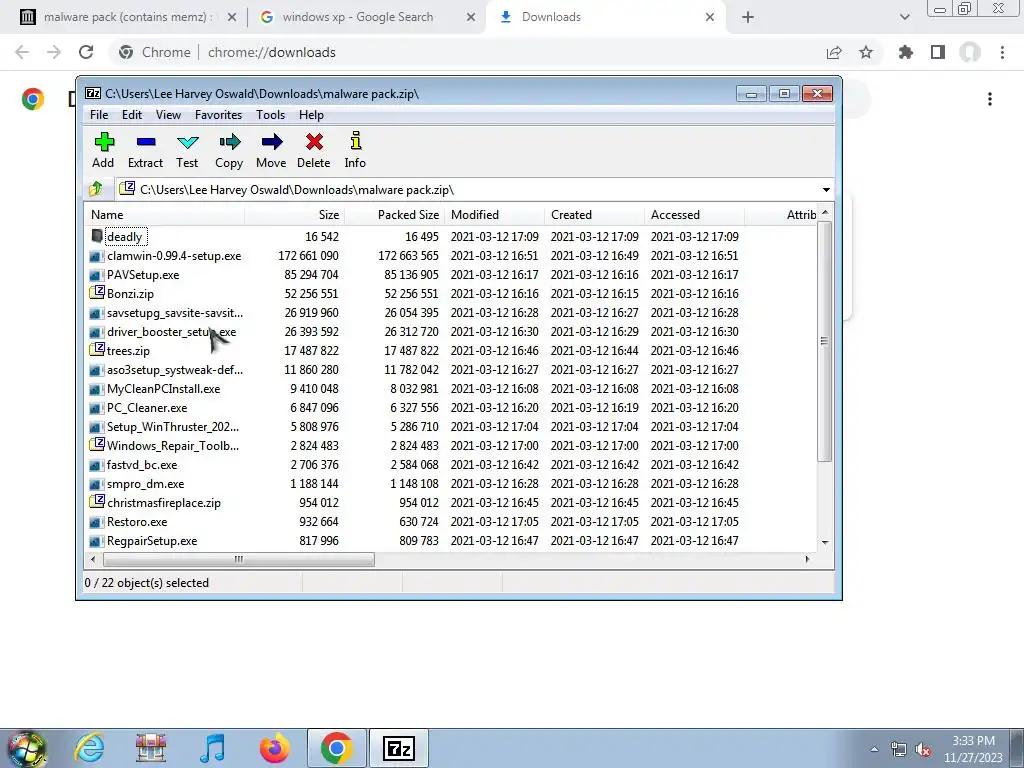Open the Edit menu
This screenshot has width=1024, height=768.
[132, 115]
